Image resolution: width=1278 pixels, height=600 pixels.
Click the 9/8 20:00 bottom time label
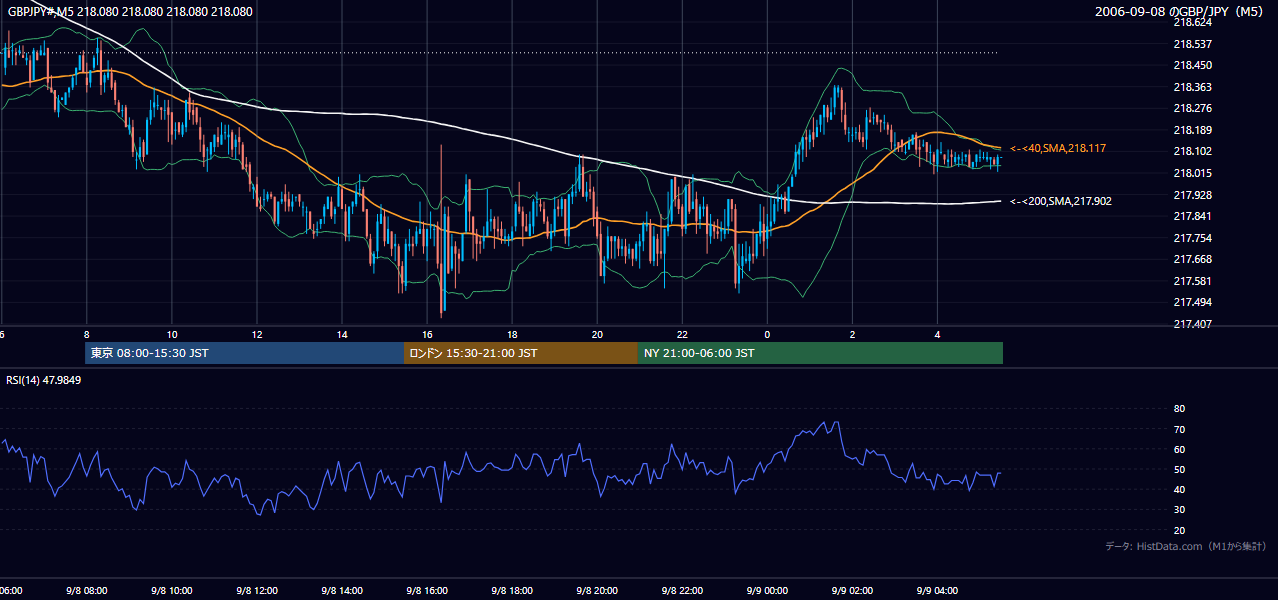[597, 590]
